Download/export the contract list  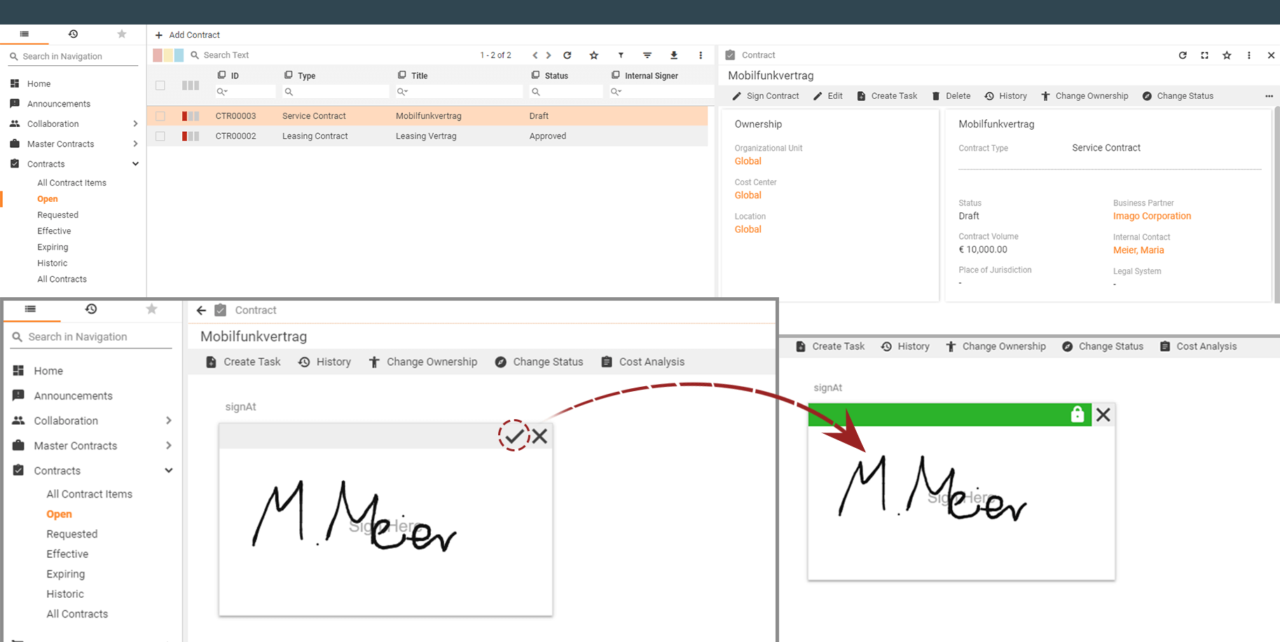click(x=674, y=55)
